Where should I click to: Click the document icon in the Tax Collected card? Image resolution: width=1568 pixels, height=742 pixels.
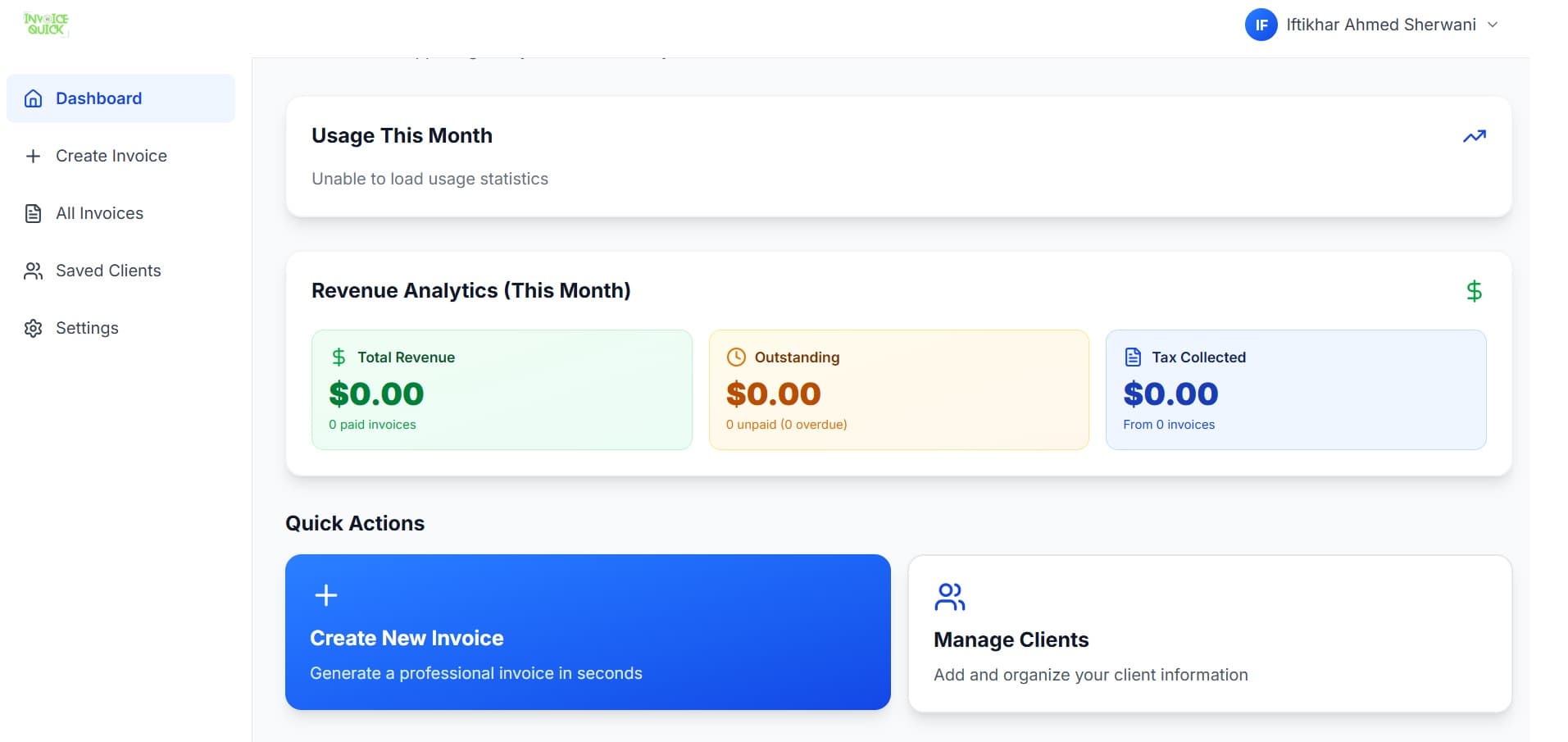point(1133,356)
